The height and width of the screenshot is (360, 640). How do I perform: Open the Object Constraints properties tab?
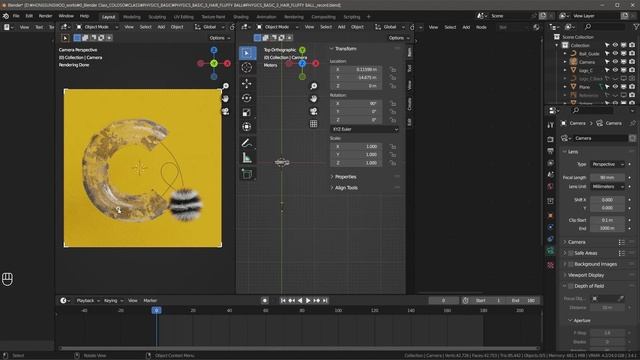(550, 239)
